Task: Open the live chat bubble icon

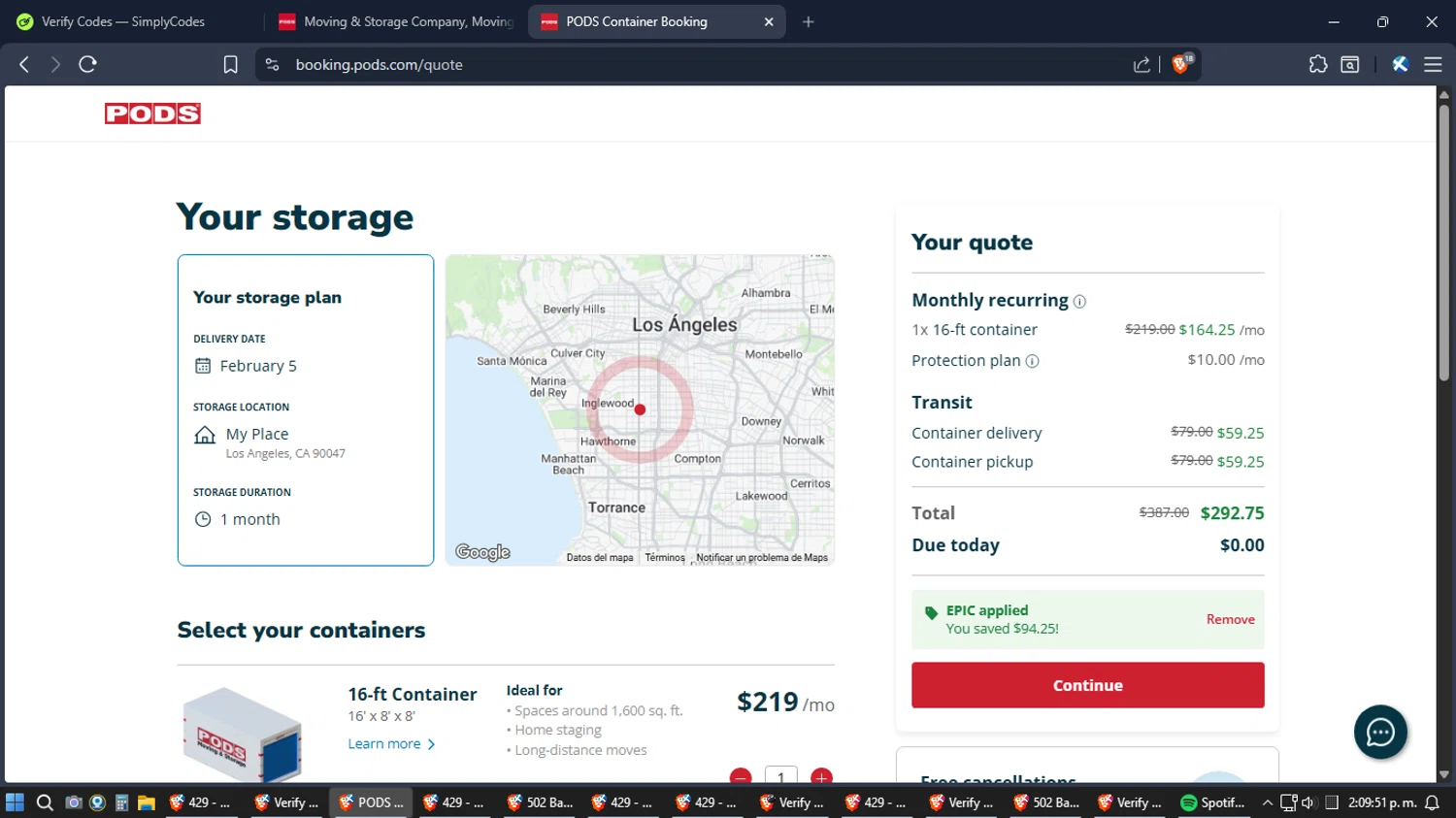Action: click(1380, 732)
